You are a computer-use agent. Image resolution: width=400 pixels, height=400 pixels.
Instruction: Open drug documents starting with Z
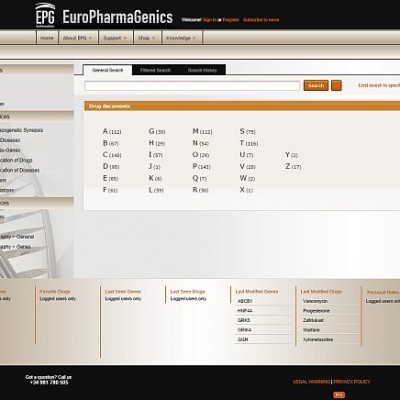tap(293, 166)
